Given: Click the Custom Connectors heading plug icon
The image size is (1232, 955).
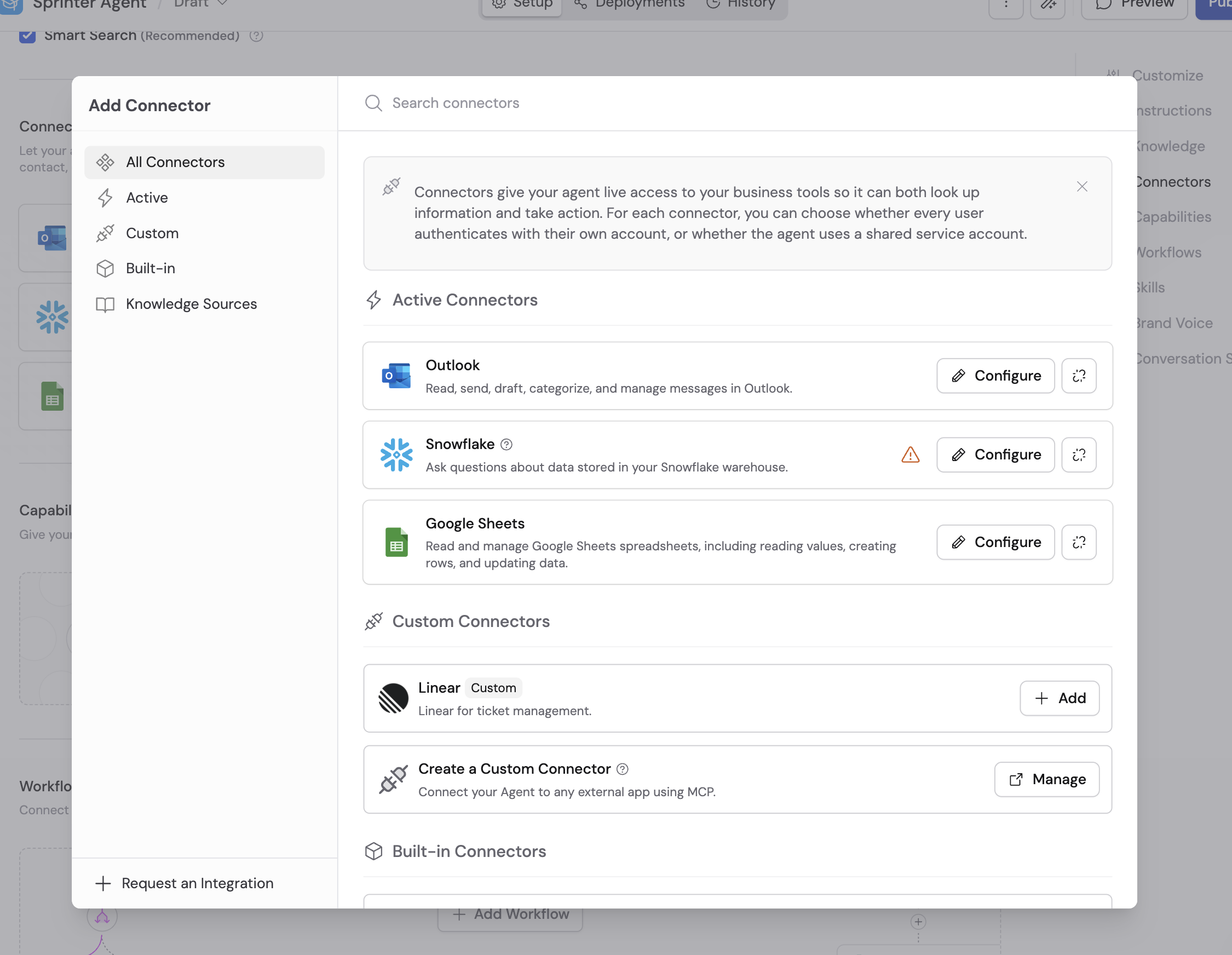Looking at the screenshot, I should (x=373, y=622).
